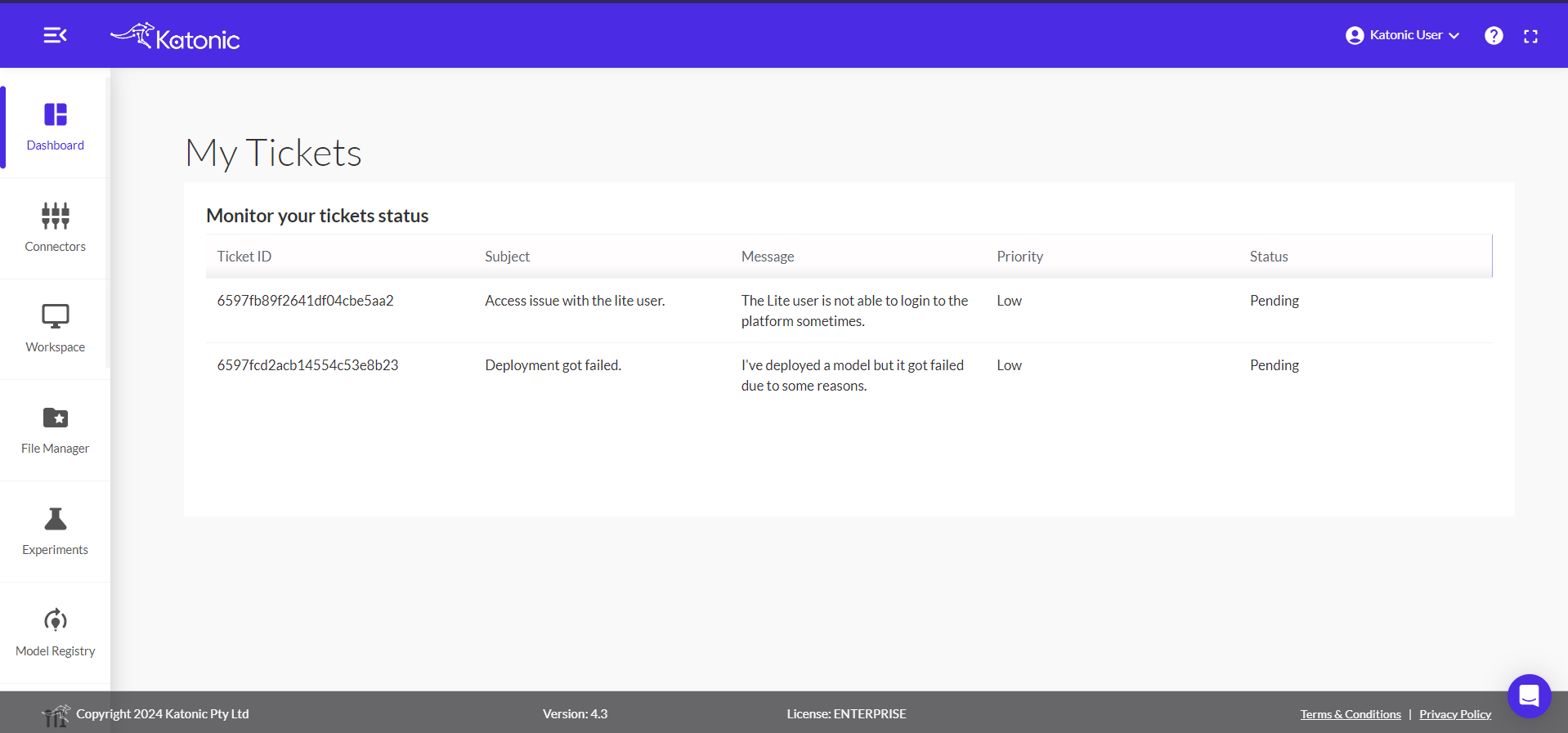Click subject 'Access issue with the lite user.'

tap(575, 301)
